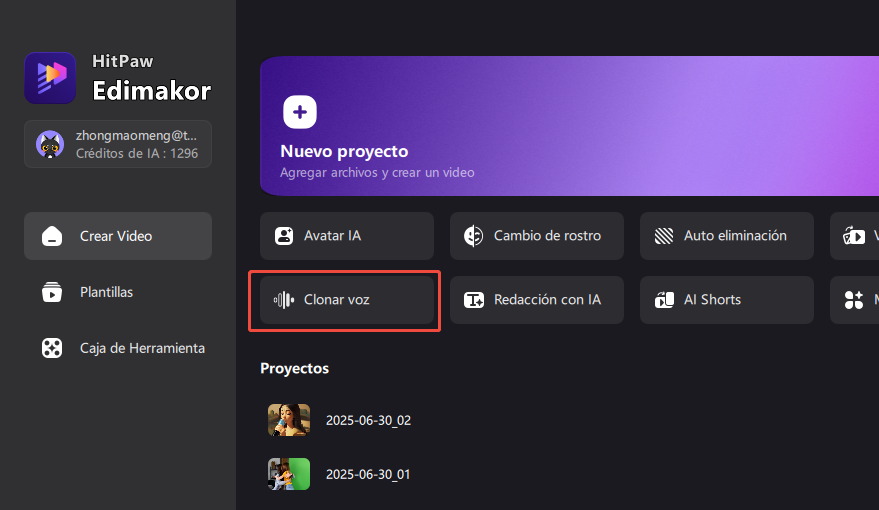Click the cut-off grid sparkle icon after AI Shorts

pyautogui.click(x=854, y=300)
